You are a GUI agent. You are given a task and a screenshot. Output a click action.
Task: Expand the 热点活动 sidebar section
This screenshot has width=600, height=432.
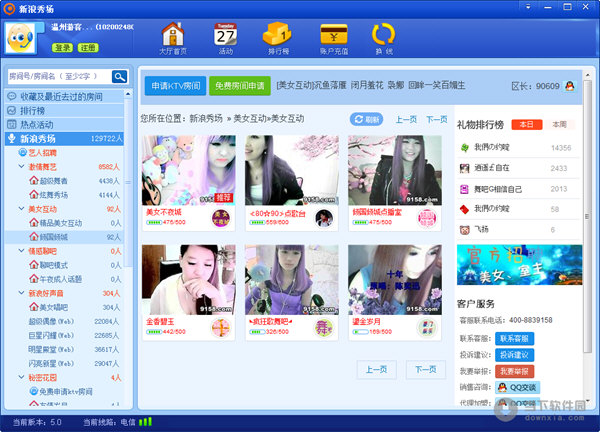coord(64,124)
